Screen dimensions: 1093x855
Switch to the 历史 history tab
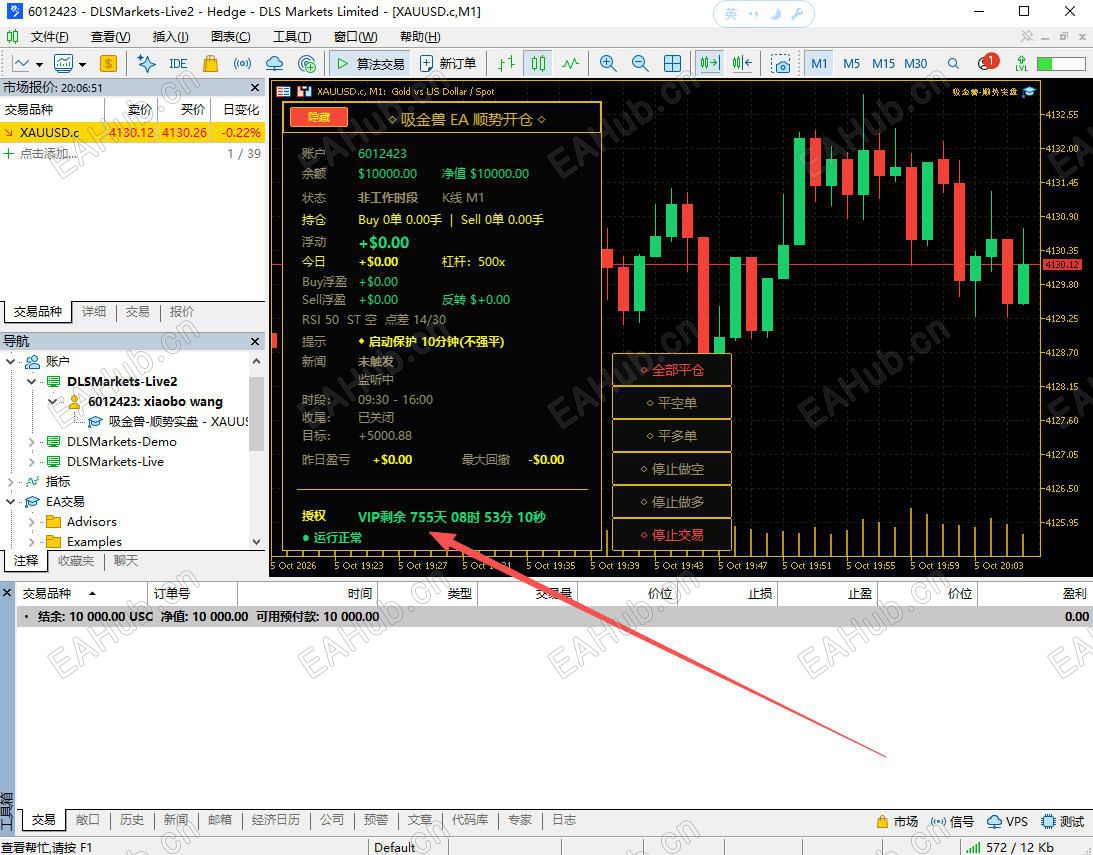(x=132, y=820)
